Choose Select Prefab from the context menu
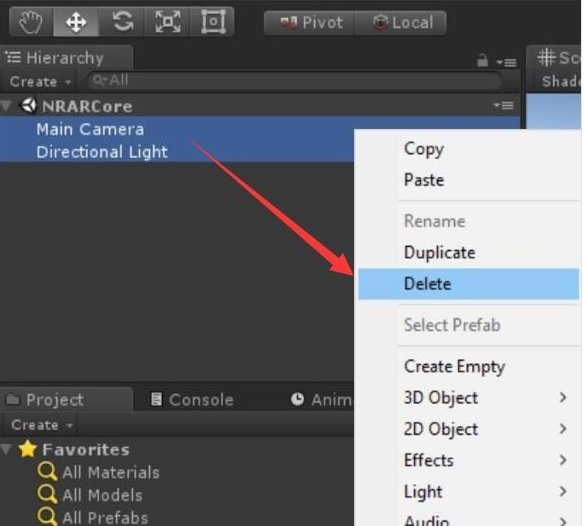 coord(469,325)
